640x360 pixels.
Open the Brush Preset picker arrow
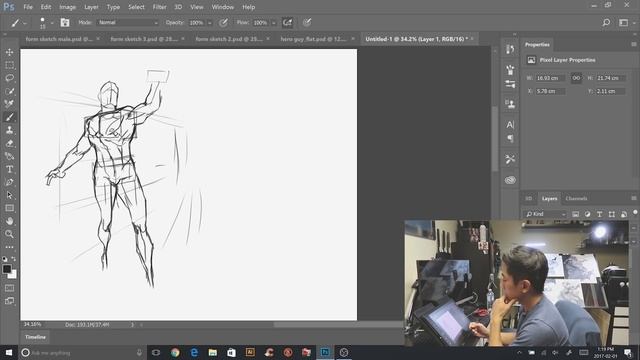tap(51, 23)
